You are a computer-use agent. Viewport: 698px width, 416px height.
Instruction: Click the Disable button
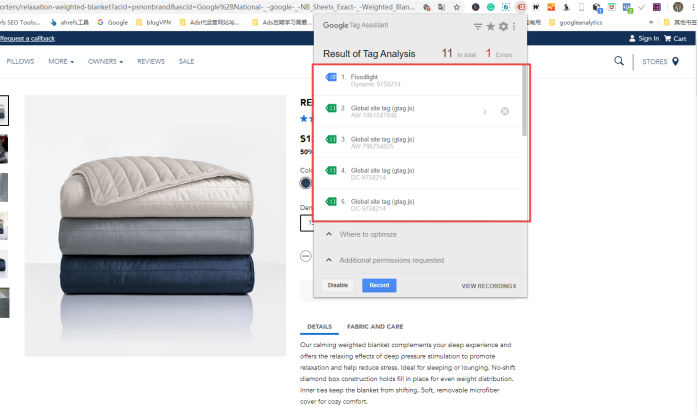[x=338, y=285]
